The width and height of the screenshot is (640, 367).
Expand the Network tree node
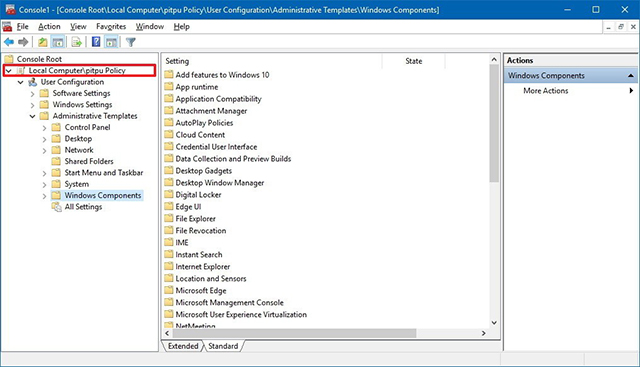pyautogui.click(x=44, y=151)
